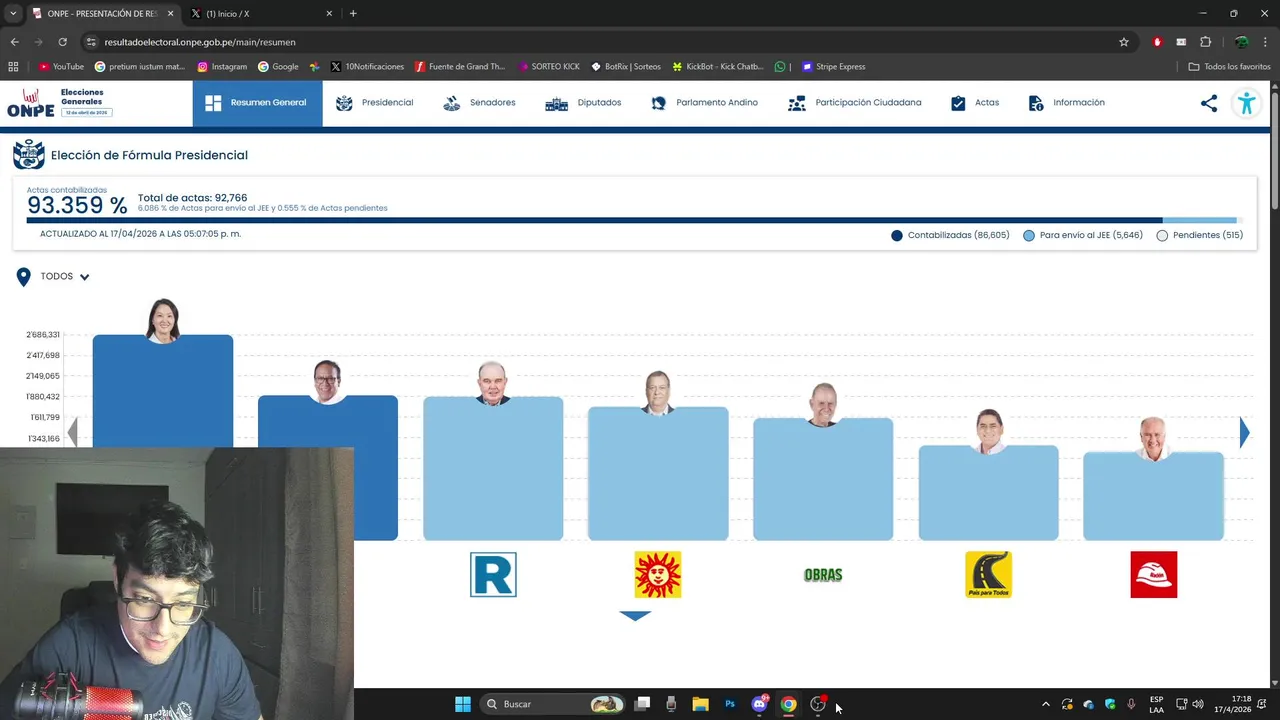
Task: Show hidden system tray icons
Action: click(x=1046, y=704)
